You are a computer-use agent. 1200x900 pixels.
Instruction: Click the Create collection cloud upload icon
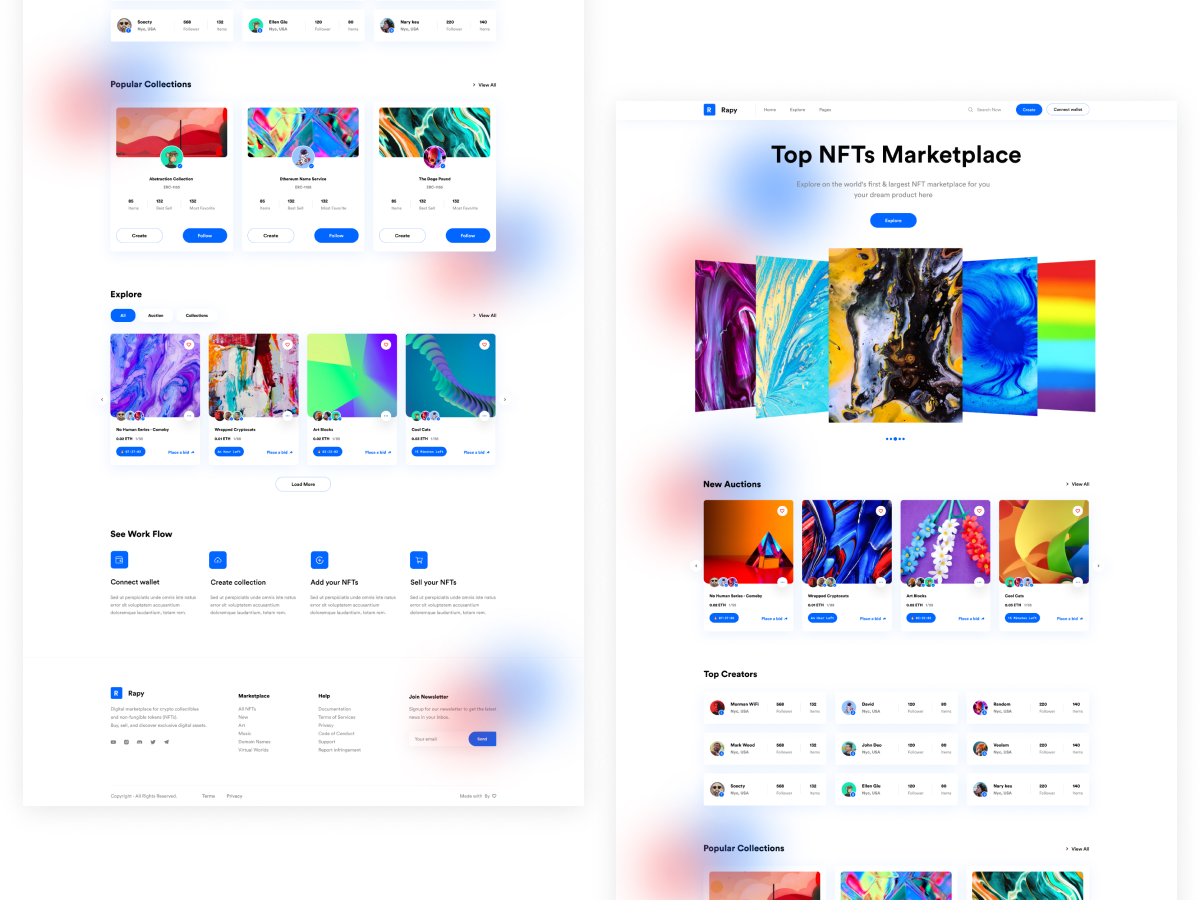218,560
